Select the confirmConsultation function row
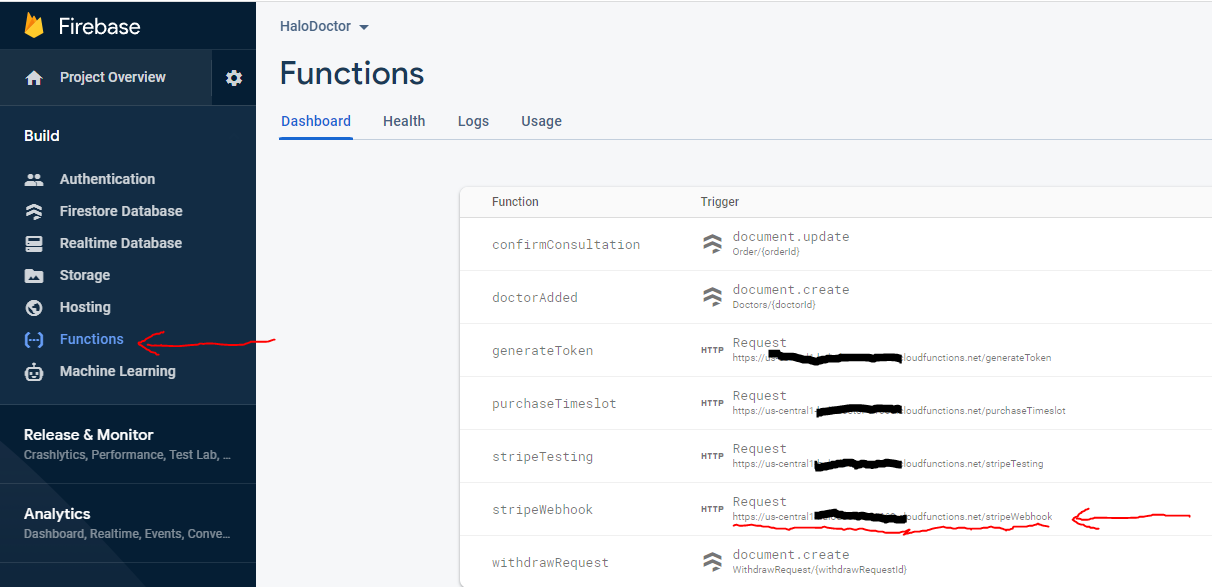This screenshot has height=587, width=1212. coord(566,245)
